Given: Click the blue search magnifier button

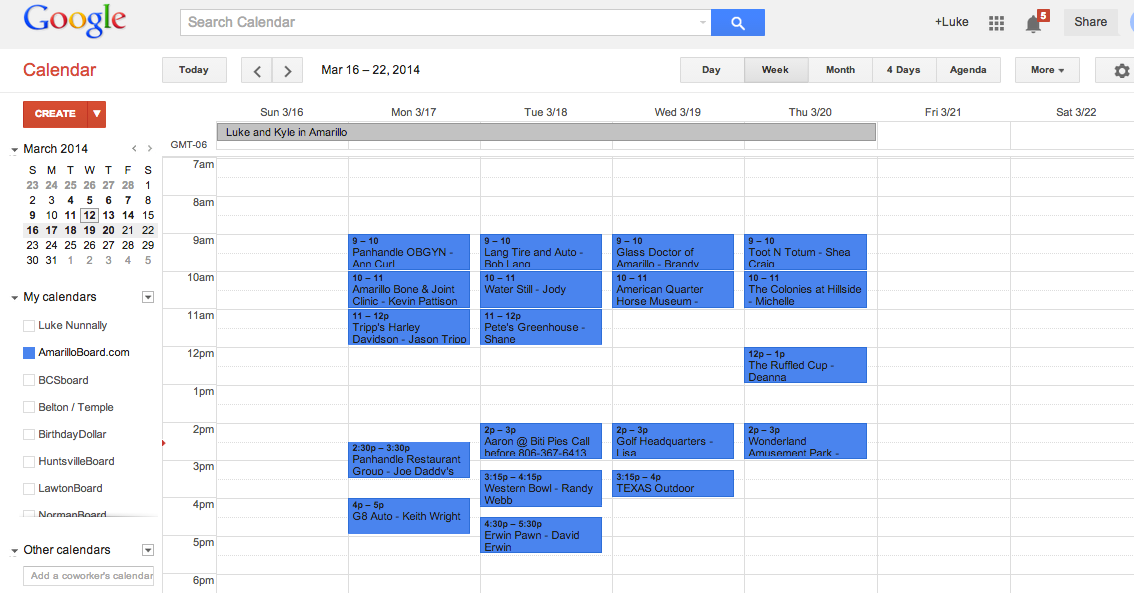Looking at the screenshot, I should click(x=738, y=22).
